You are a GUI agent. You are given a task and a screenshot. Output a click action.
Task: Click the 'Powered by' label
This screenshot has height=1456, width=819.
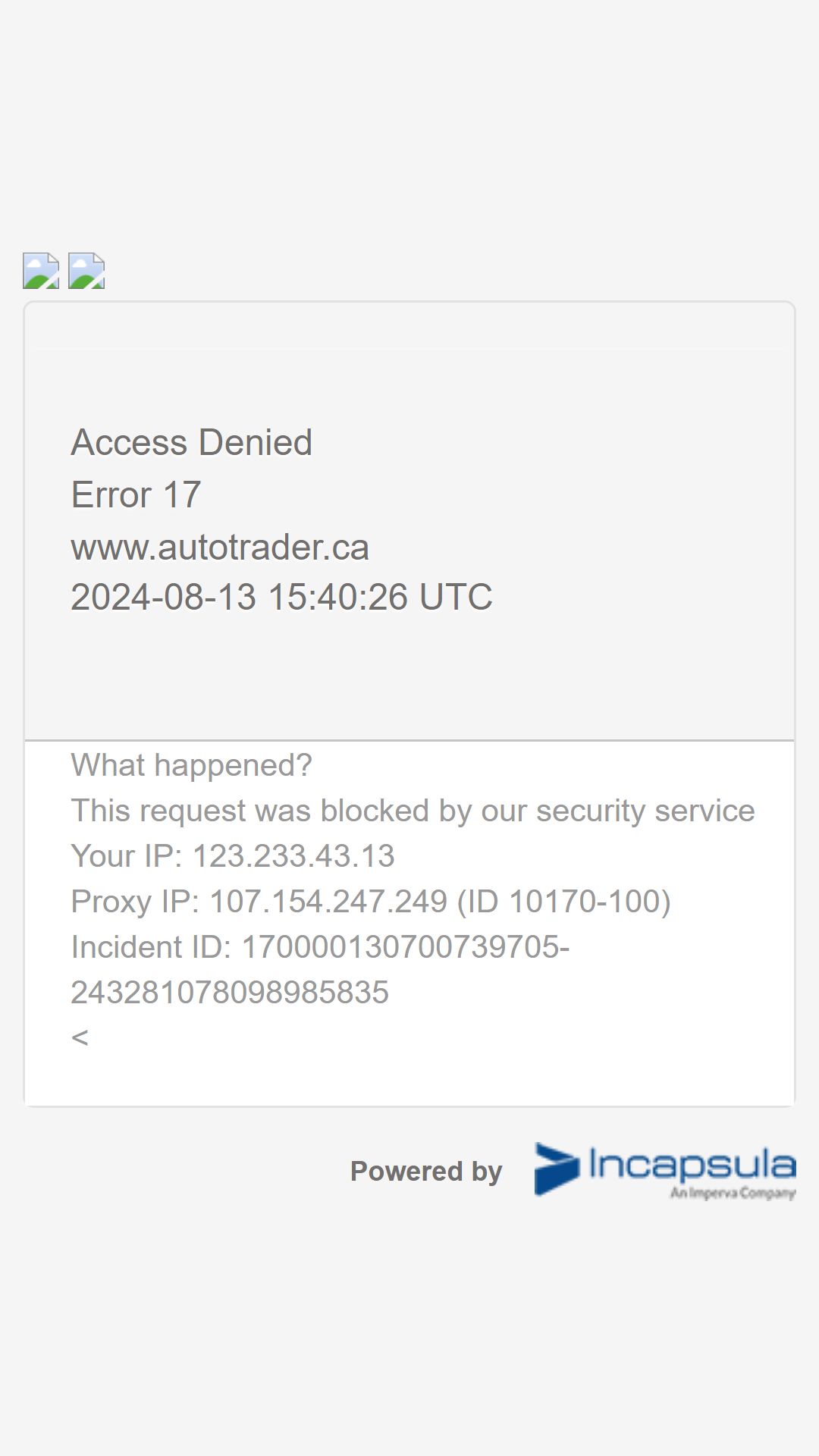point(426,1171)
